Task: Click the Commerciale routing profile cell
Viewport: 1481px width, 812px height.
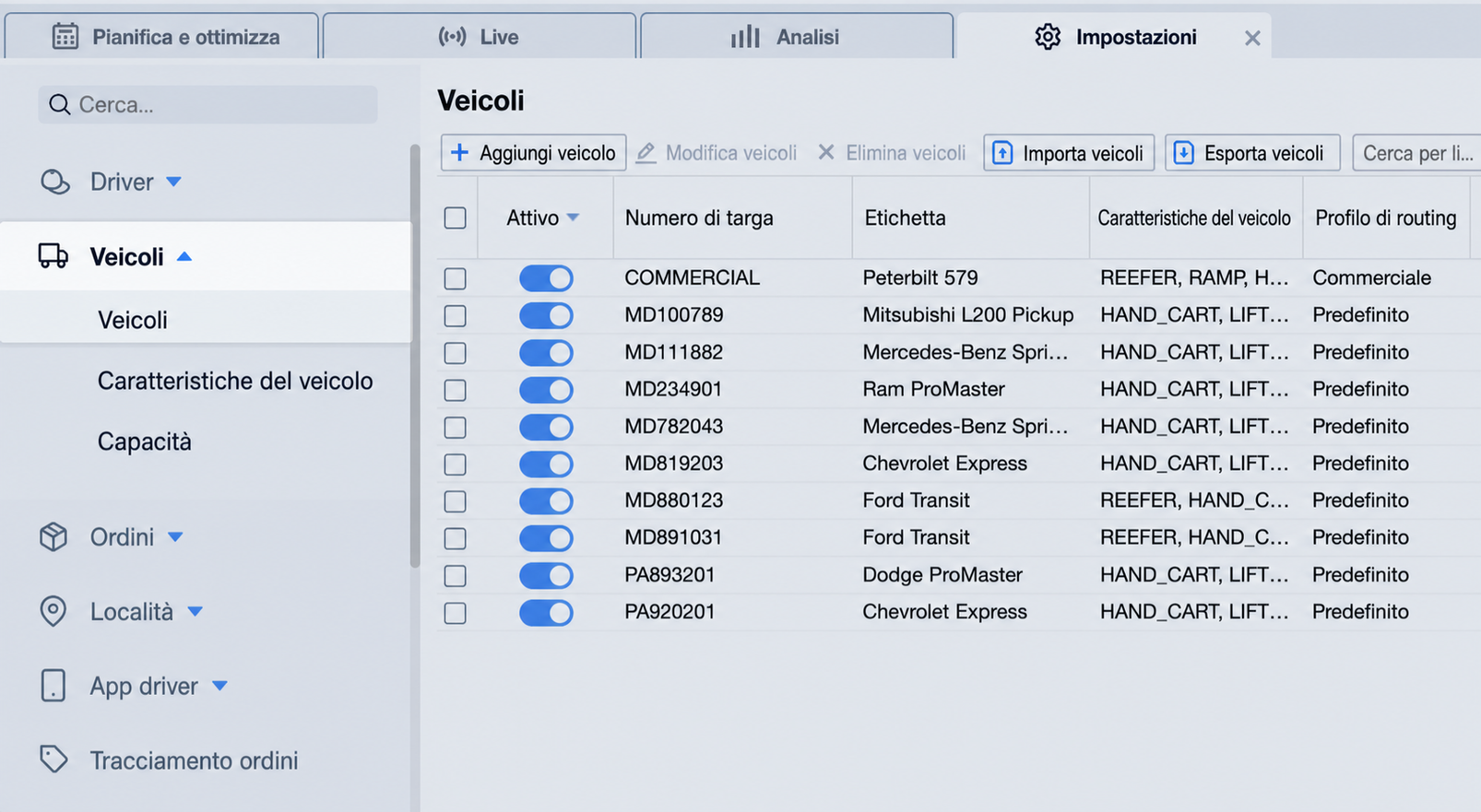Action: point(1372,278)
